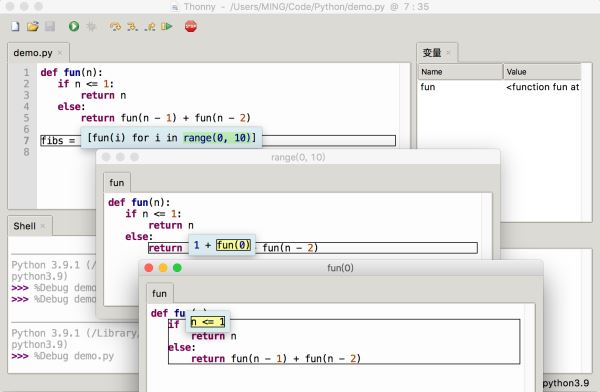Select the demo.py editor tab
Image resolution: width=600 pixels, height=392 pixels.
click(x=33, y=53)
